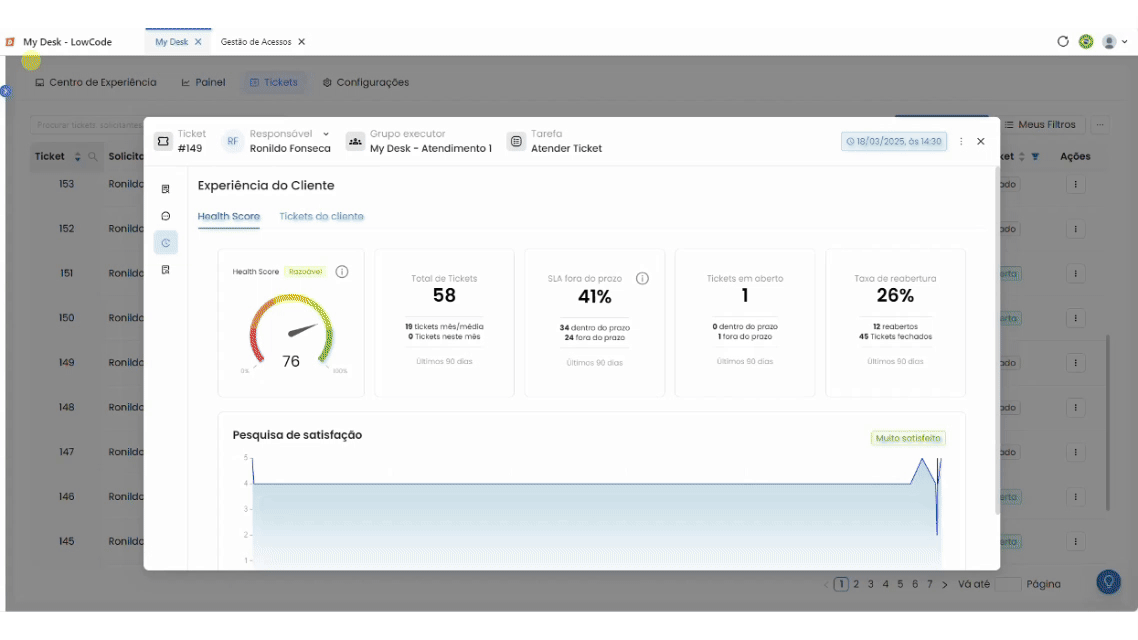Open the three-dot menu in the ticket header
Viewport: 1138px width, 640px height.
click(961, 141)
